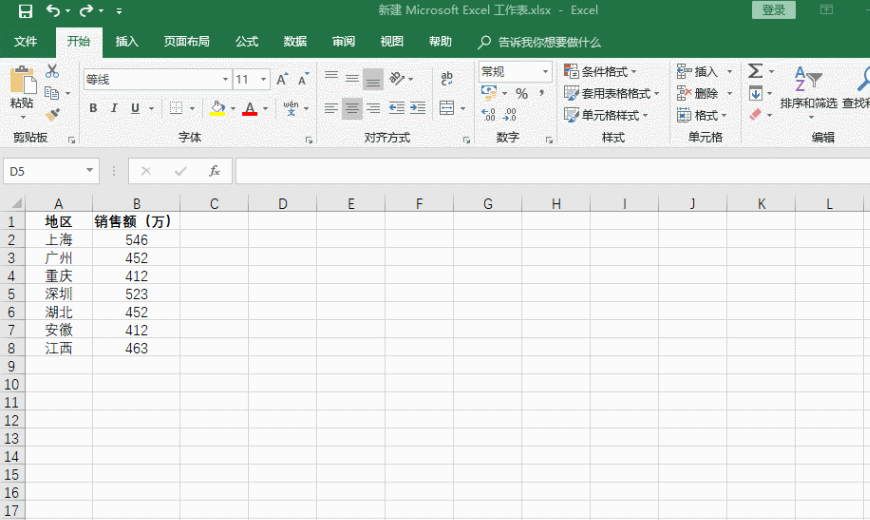The height and width of the screenshot is (520, 870).
Task: Click the 排序和筛选 button
Action: pyautogui.click(x=808, y=90)
